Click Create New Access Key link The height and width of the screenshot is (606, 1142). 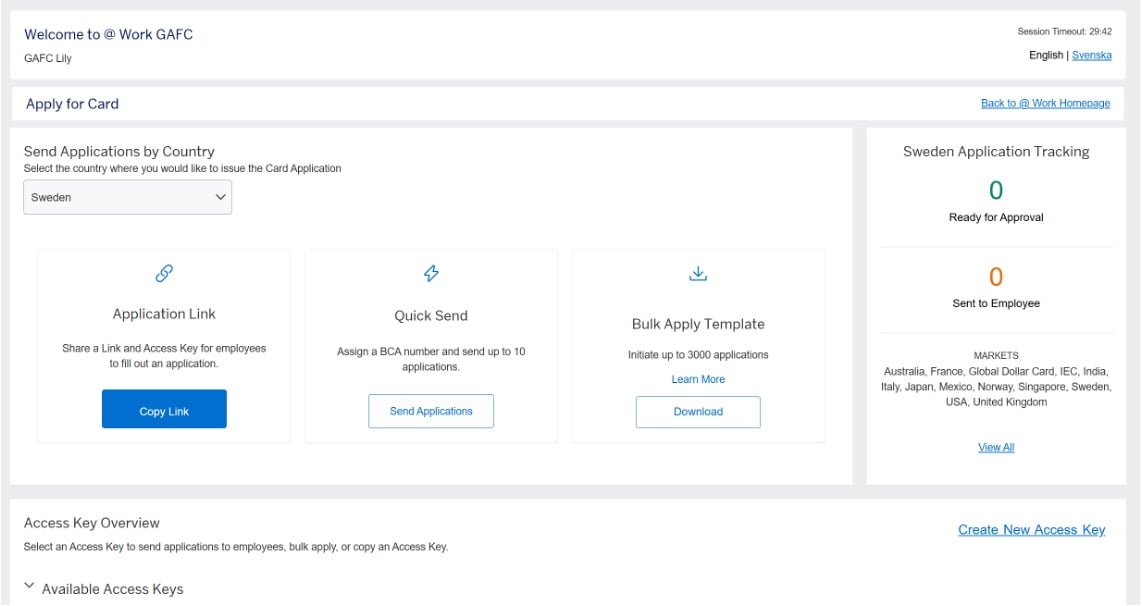pyautogui.click(x=1031, y=530)
